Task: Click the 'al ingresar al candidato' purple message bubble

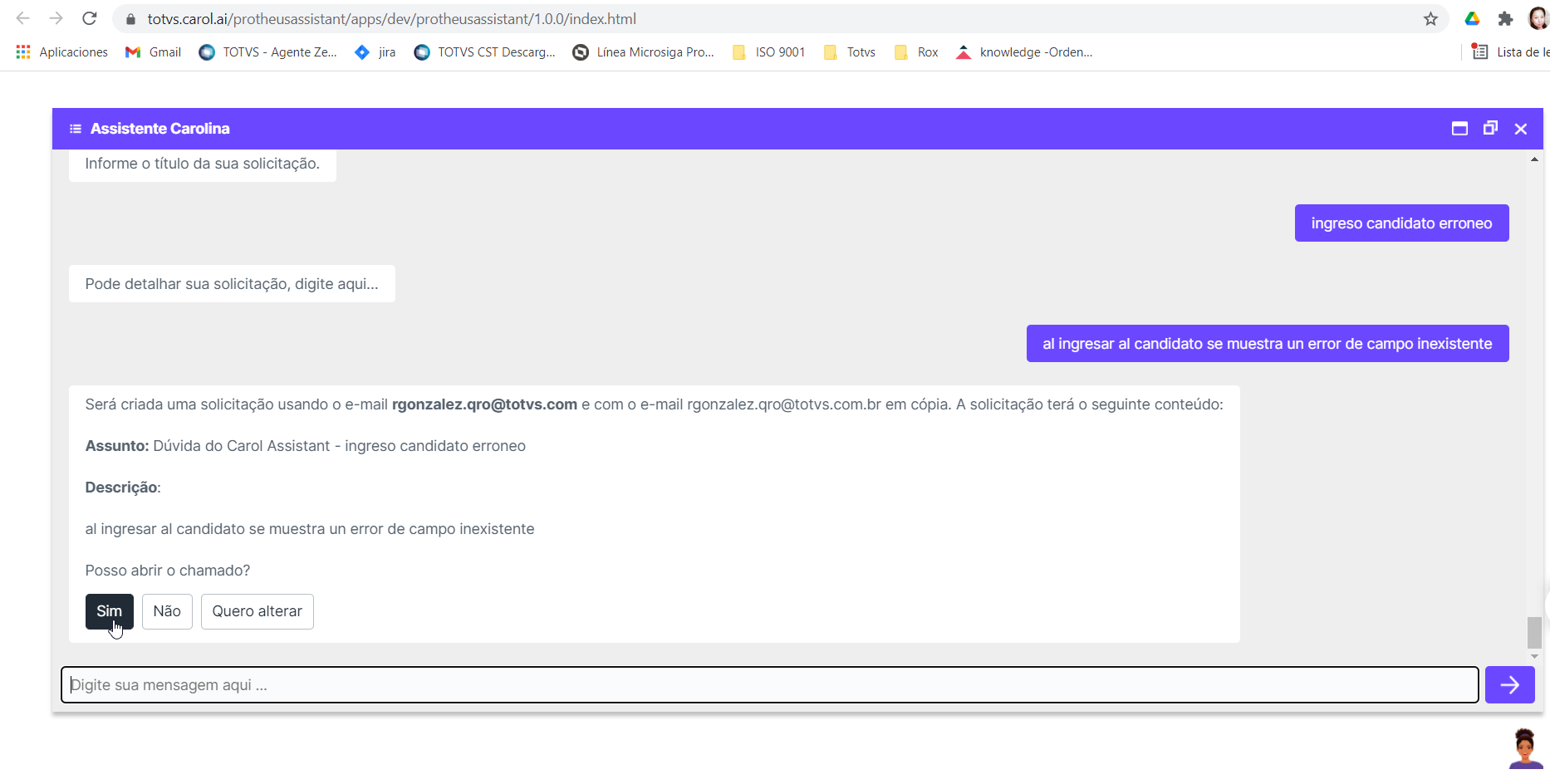Action: 1268,344
